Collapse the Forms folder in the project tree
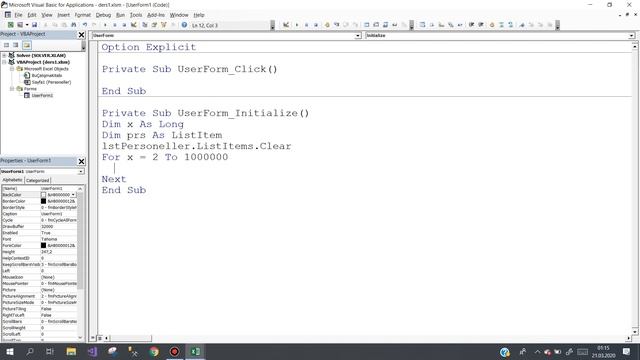Screen dimensions: 640x360 12,89
